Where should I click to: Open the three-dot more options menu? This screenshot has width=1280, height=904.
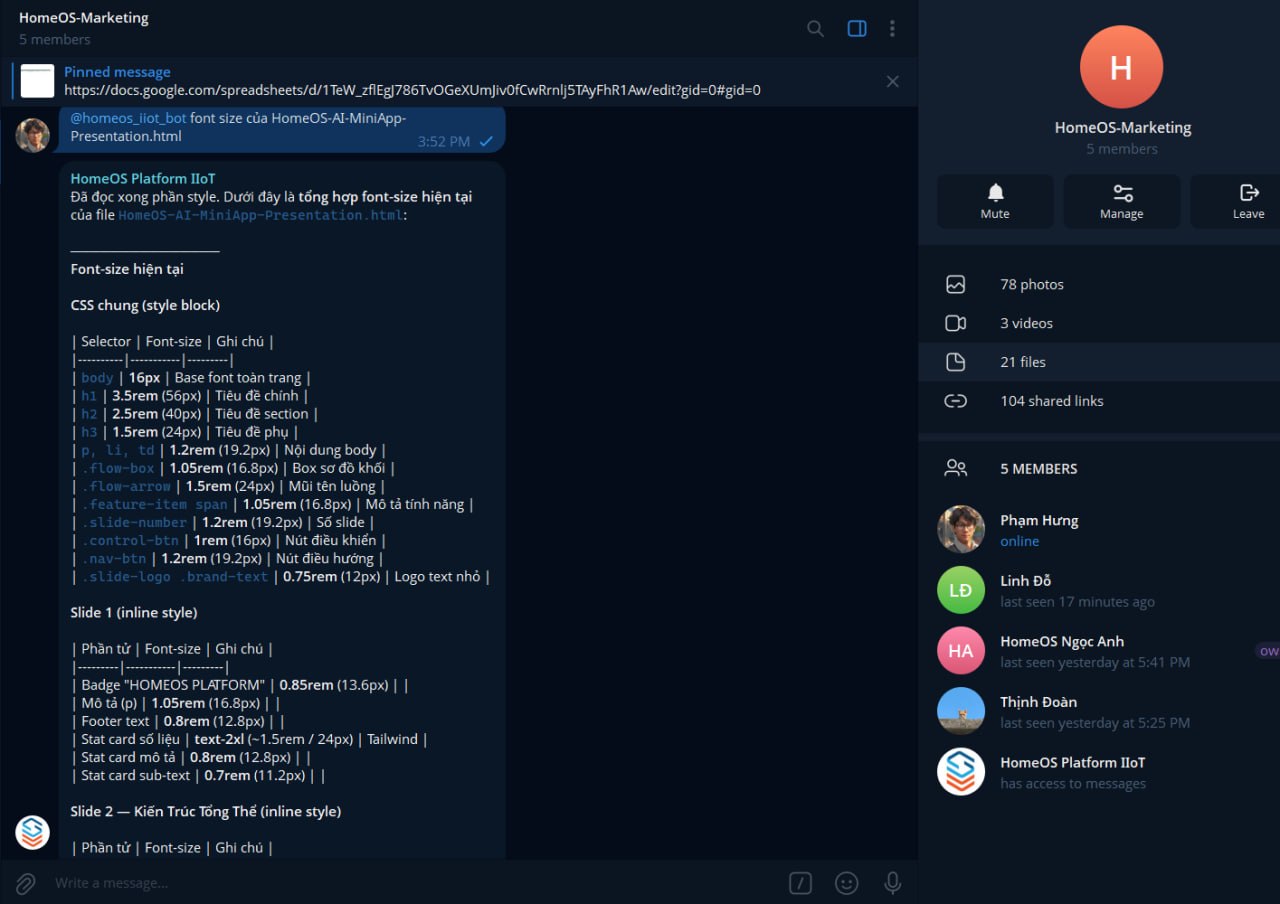(892, 29)
